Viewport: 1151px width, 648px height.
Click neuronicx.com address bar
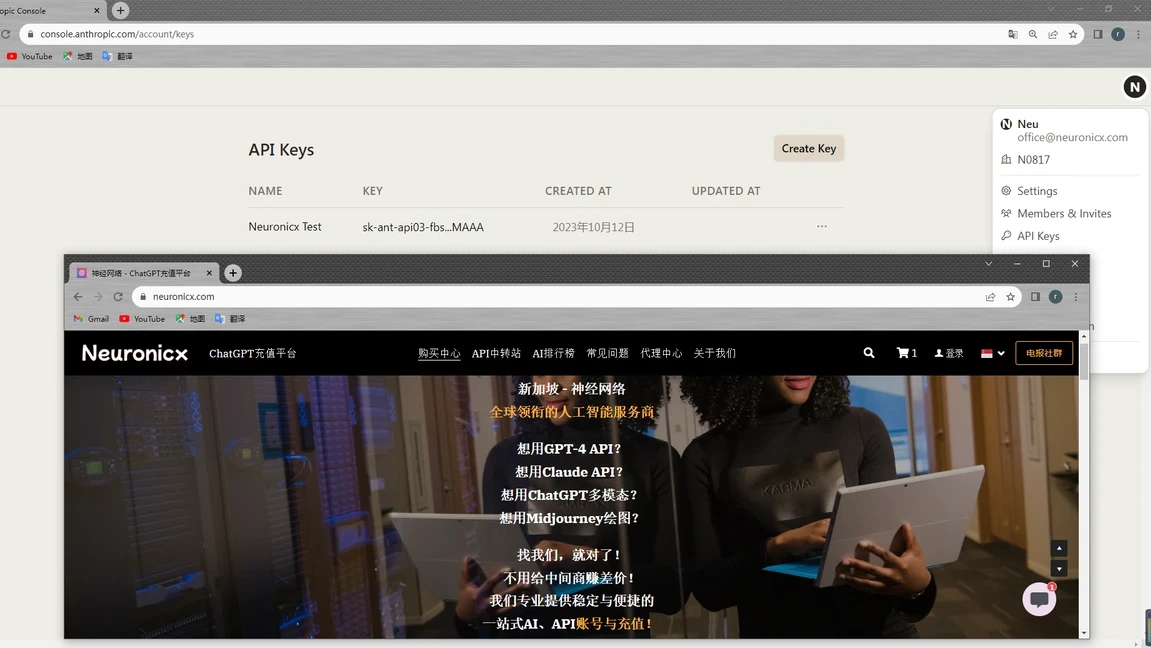(558, 296)
